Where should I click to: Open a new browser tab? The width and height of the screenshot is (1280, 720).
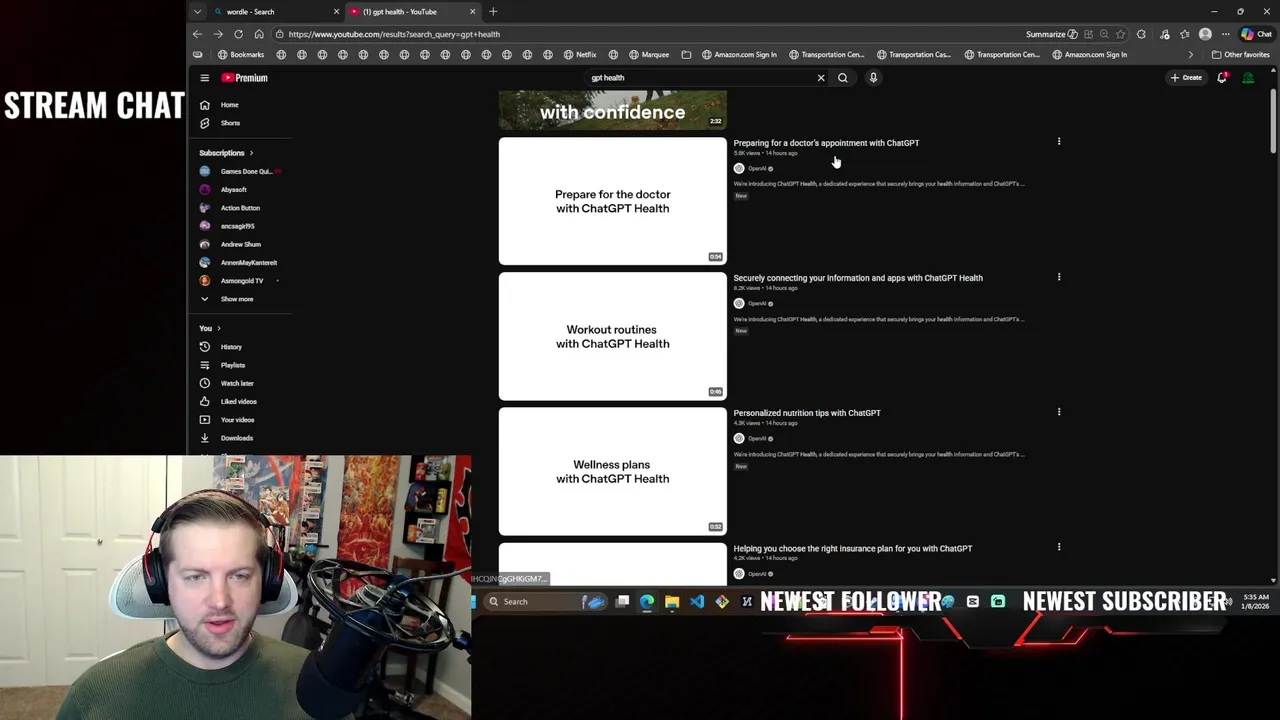pyautogui.click(x=493, y=12)
